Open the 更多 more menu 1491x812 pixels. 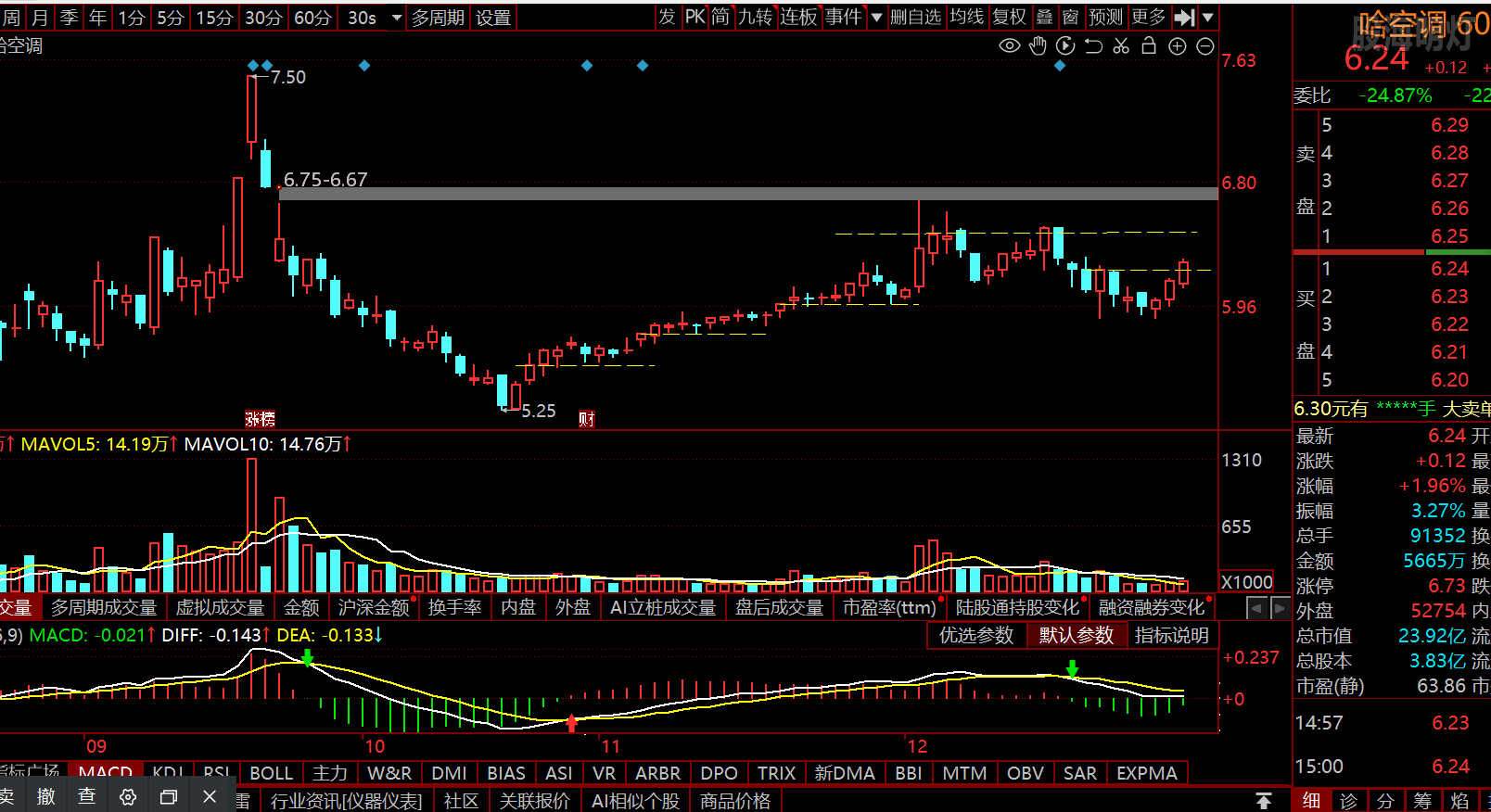point(1148,17)
